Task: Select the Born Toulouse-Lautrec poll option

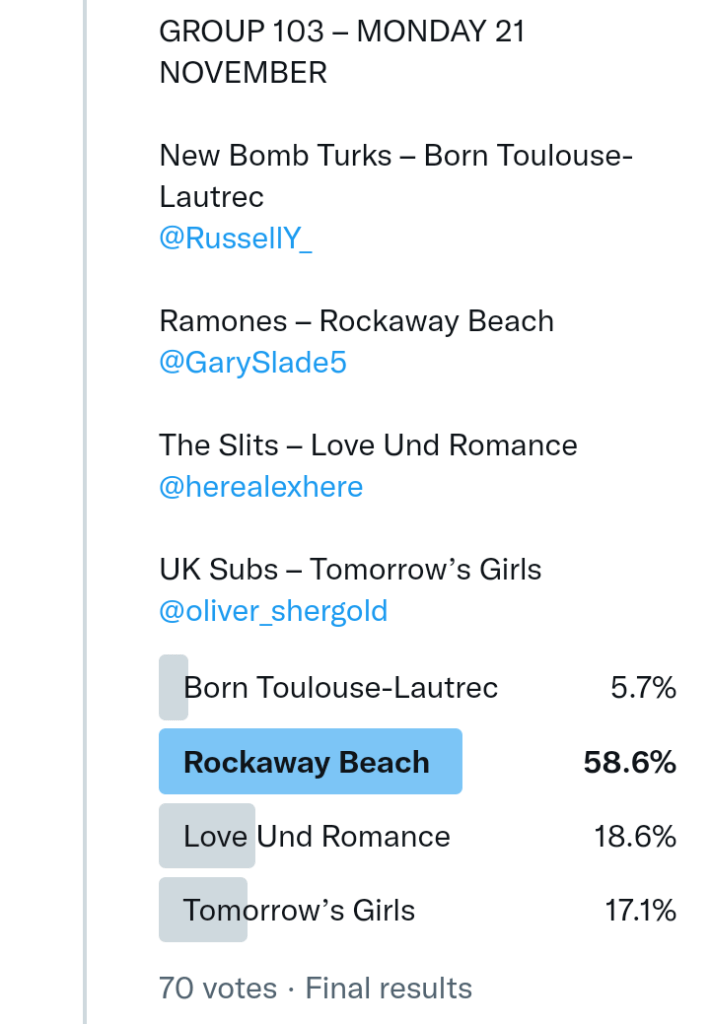Action: click(340, 688)
